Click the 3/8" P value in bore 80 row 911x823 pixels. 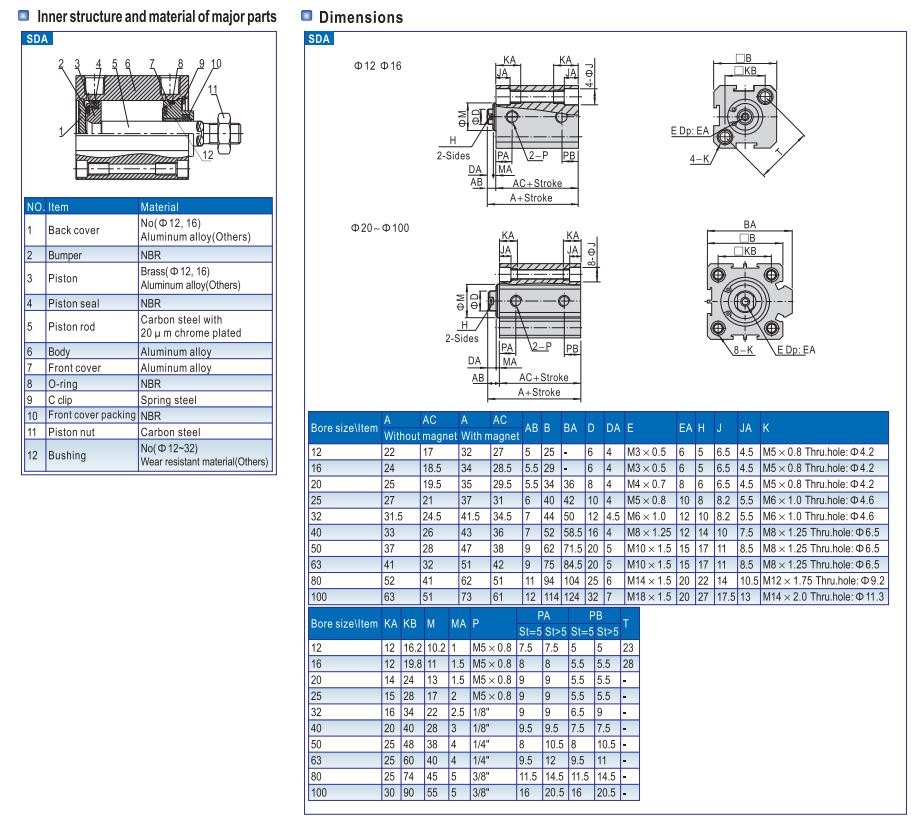point(493,777)
